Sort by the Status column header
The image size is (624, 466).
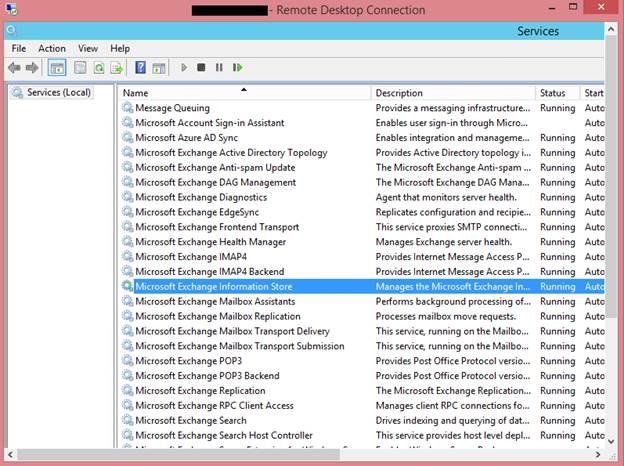point(552,93)
